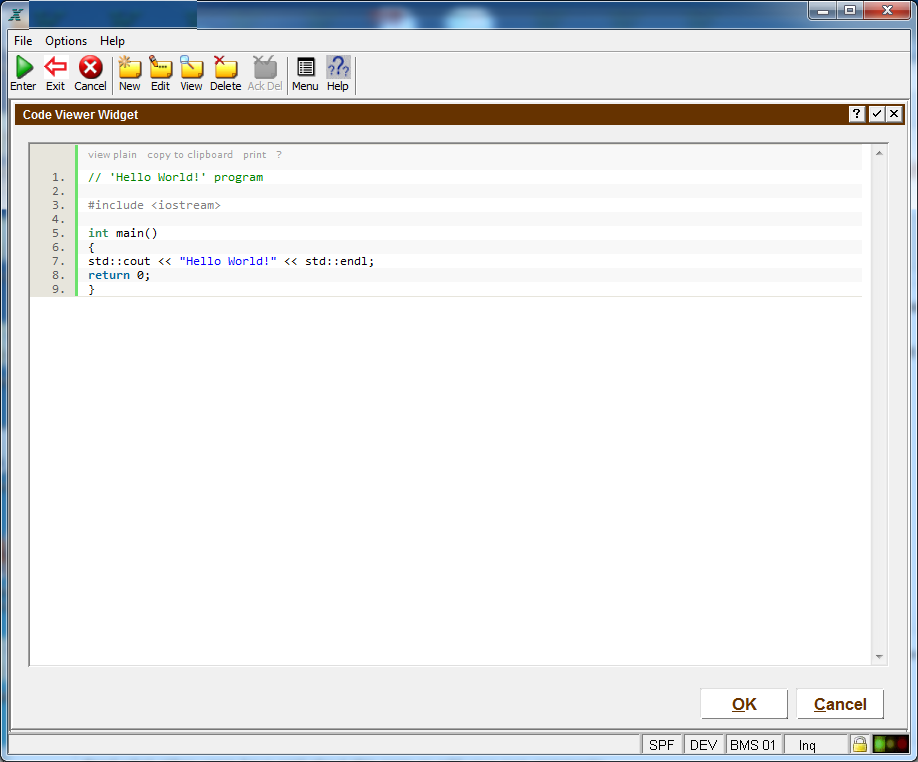Screen dimensions: 918x762
Task: Confirm with the OK button
Action: [744, 703]
